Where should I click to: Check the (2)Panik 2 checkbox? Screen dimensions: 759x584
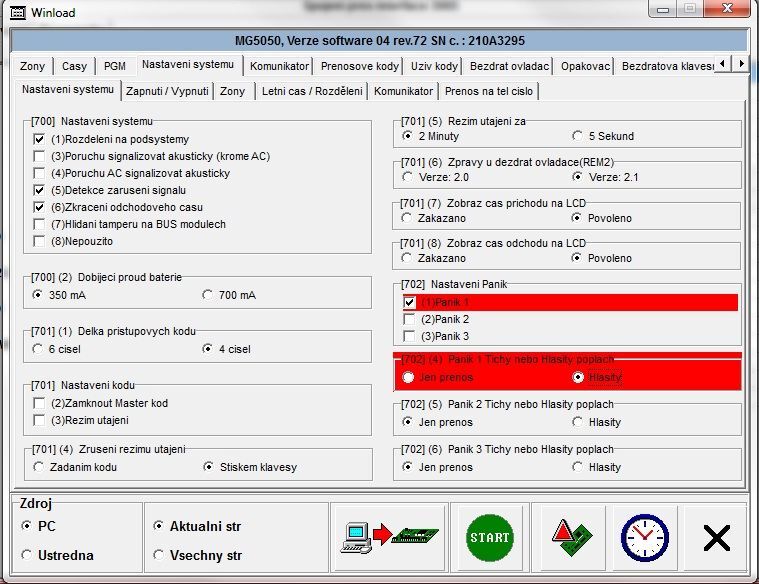(409, 319)
